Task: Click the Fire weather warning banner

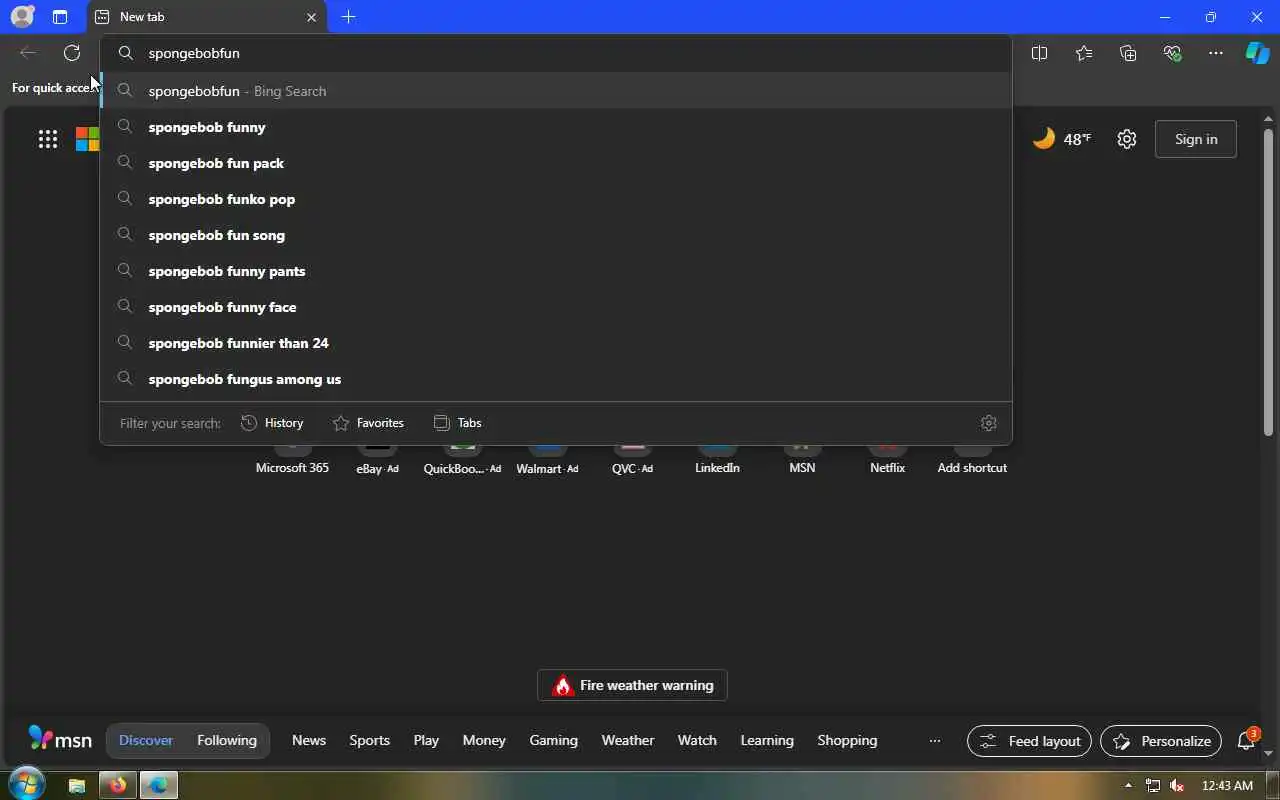Action: tap(632, 685)
